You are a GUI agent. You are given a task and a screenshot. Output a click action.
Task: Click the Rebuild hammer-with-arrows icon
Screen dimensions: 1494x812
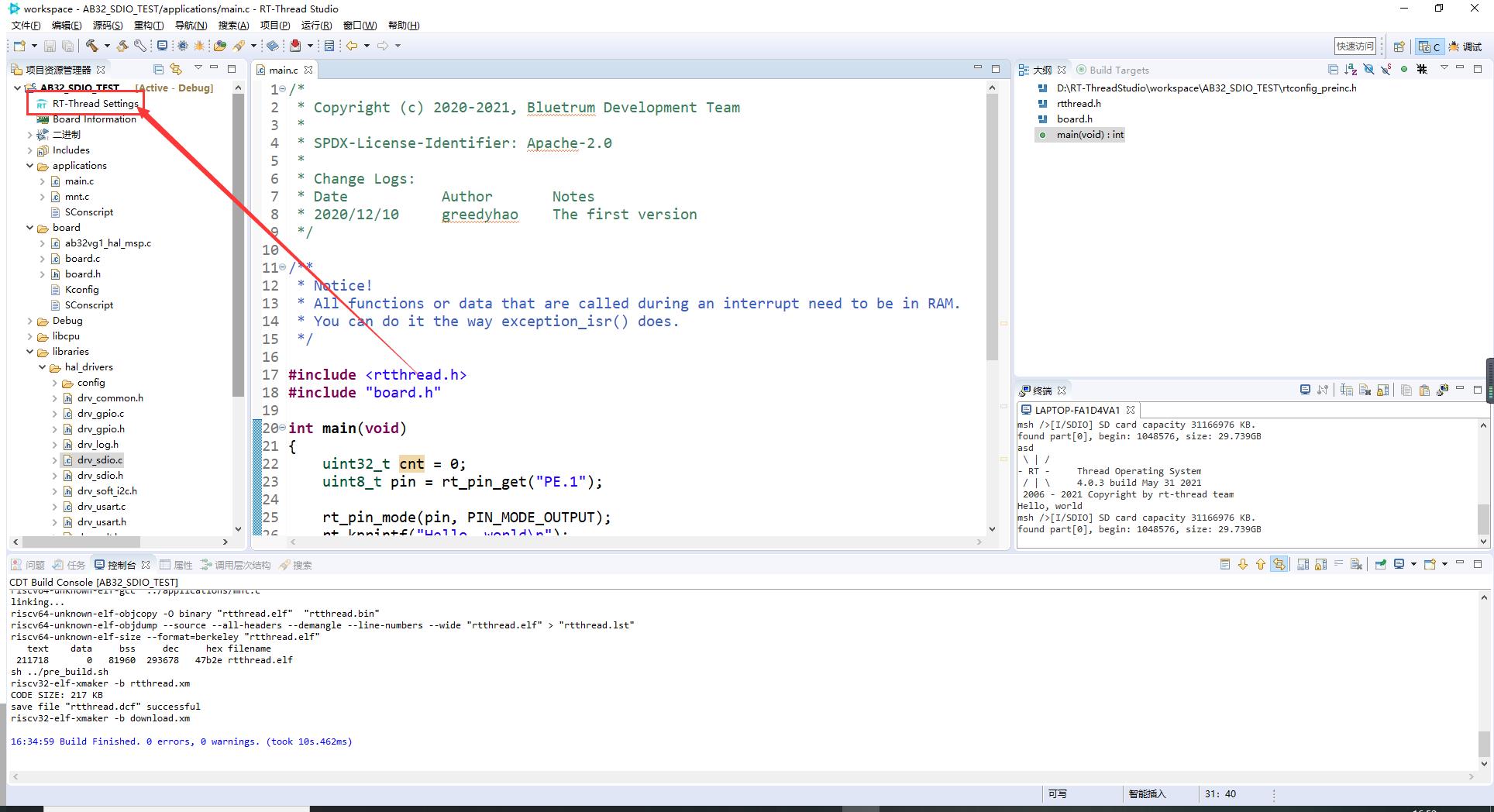[x=122, y=46]
